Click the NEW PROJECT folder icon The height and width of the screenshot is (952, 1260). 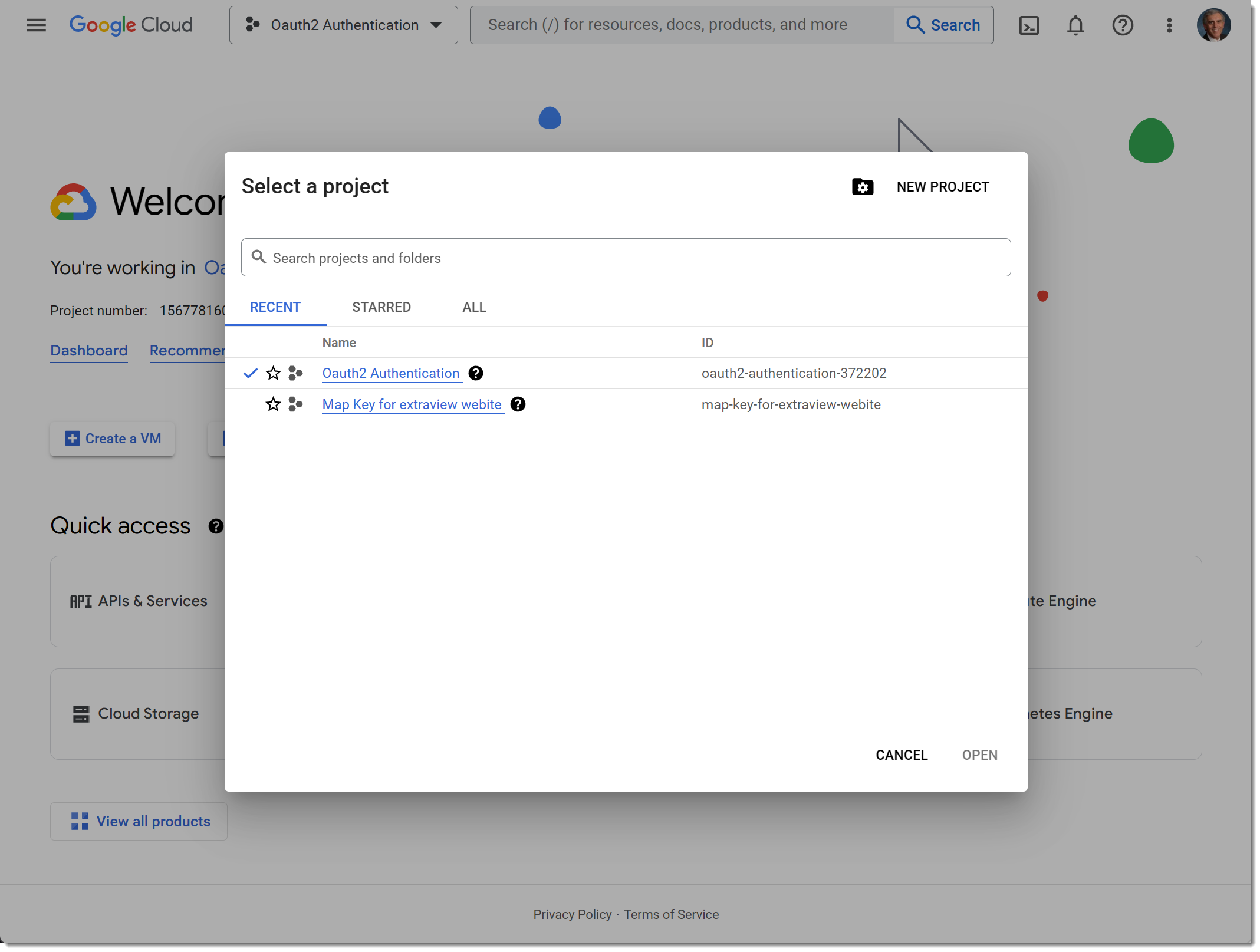point(863,187)
